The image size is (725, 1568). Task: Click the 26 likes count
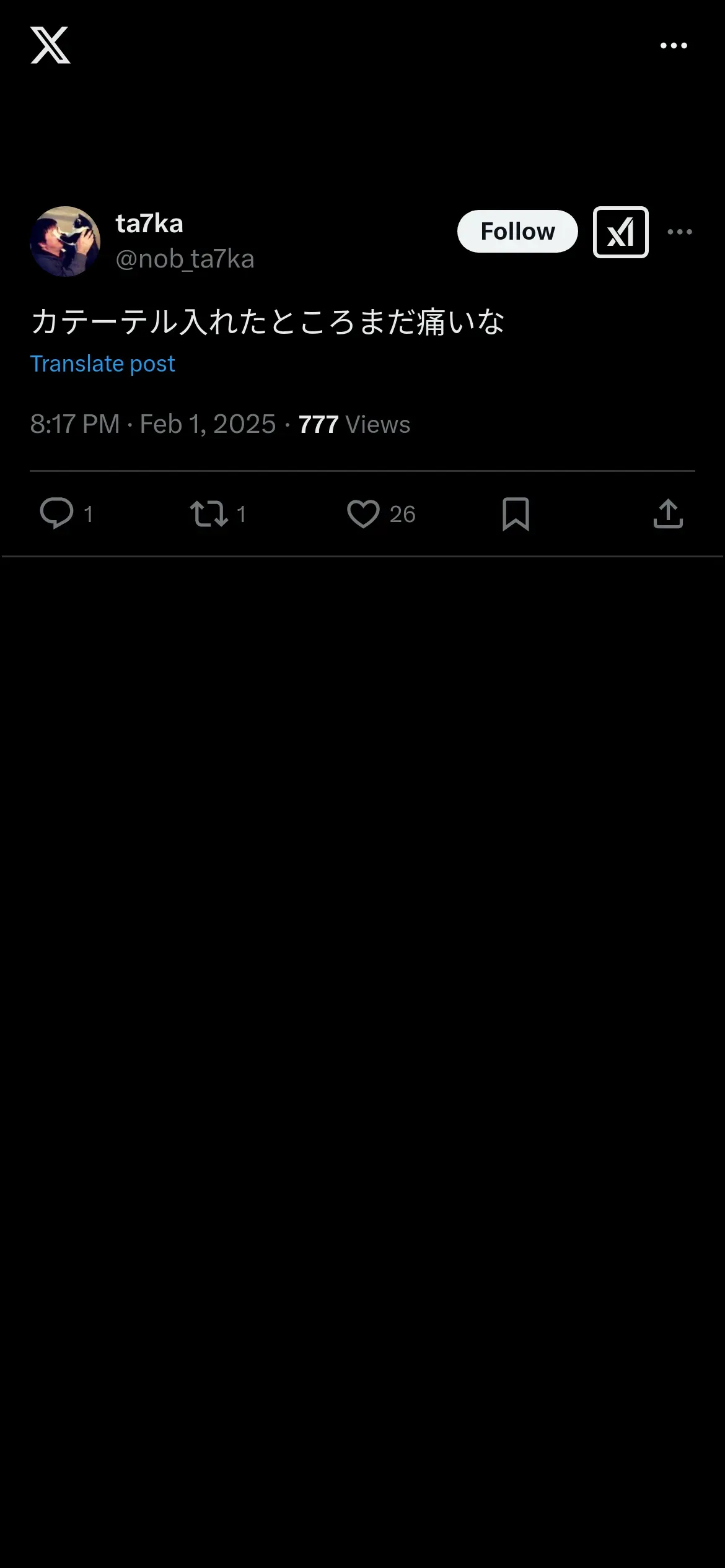click(x=402, y=514)
